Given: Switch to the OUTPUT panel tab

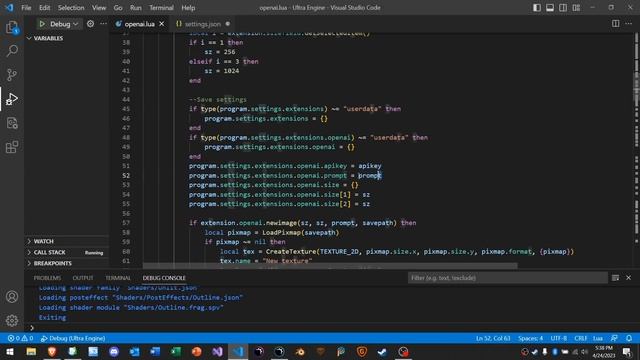Looking at the screenshot, I should tap(83, 278).
